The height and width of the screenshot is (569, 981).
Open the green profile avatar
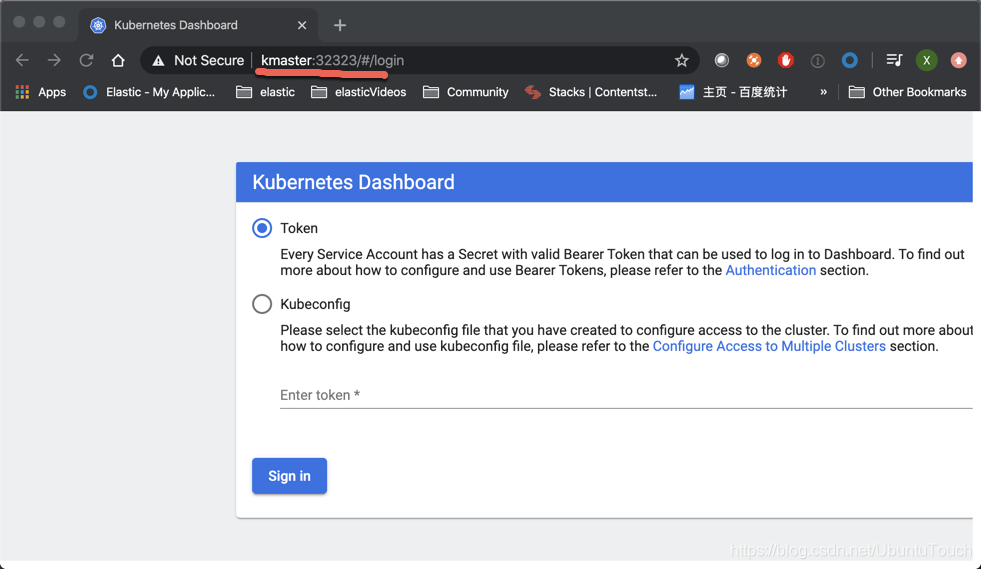point(926,61)
